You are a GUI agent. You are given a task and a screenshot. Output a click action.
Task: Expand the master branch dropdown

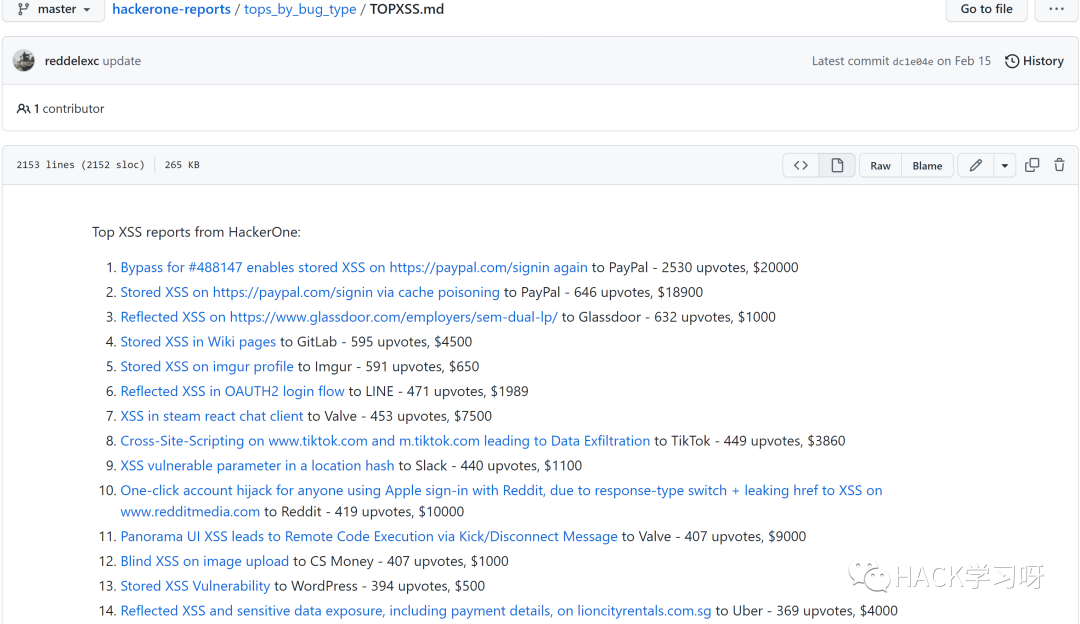point(54,9)
